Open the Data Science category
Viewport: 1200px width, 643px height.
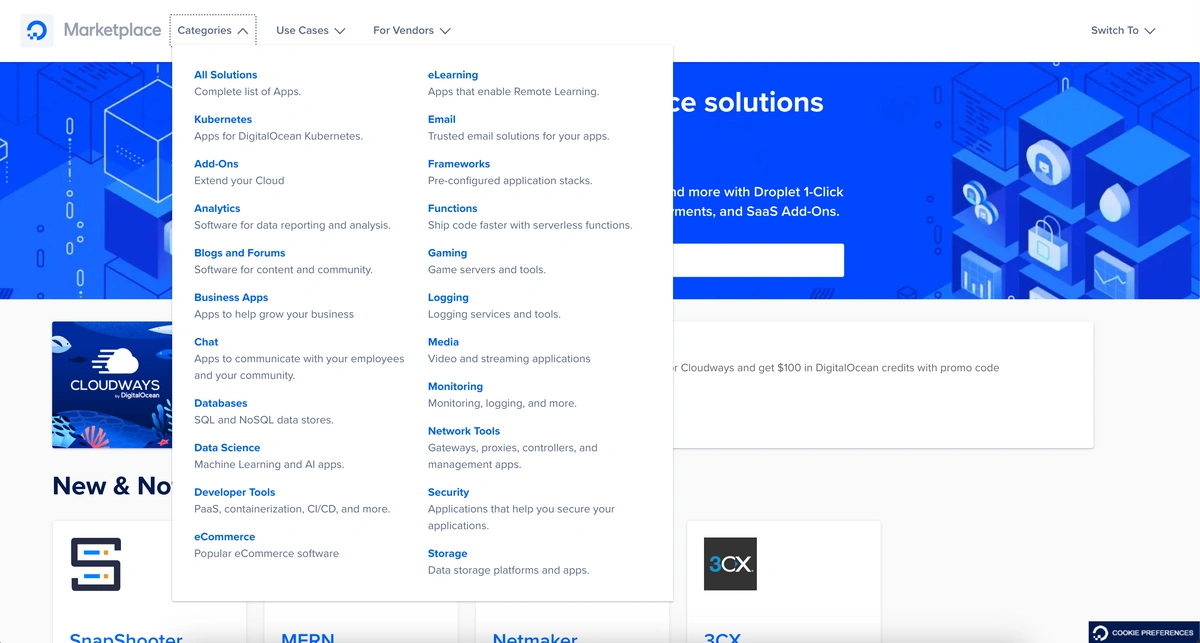tap(227, 448)
